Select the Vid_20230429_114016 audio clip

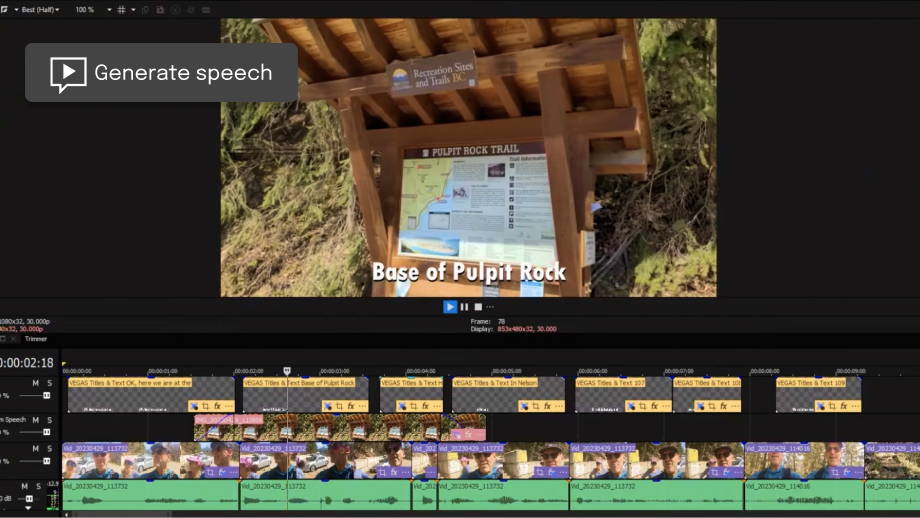click(x=804, y=495)
